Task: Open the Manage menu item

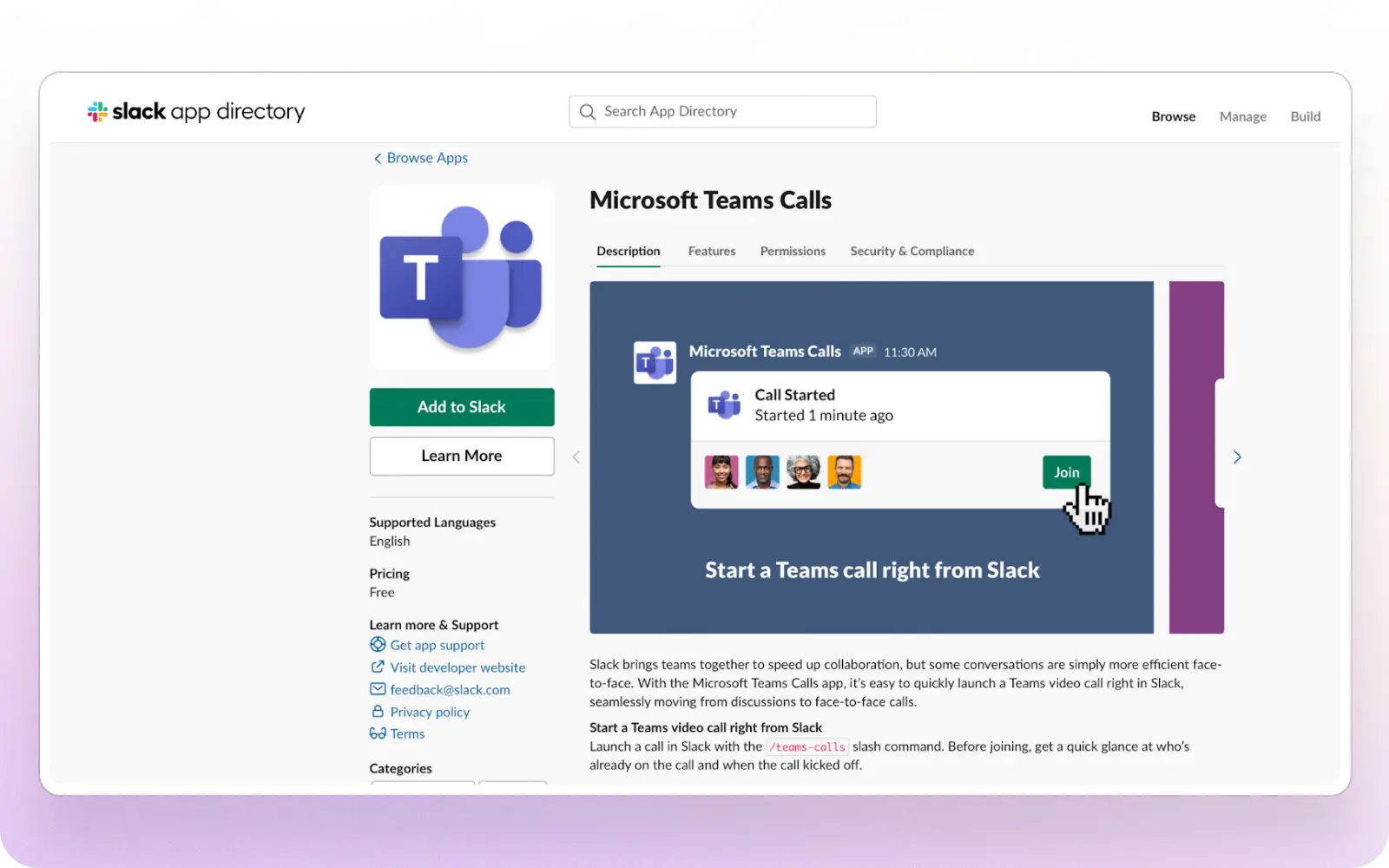Action: point(1242,115)
